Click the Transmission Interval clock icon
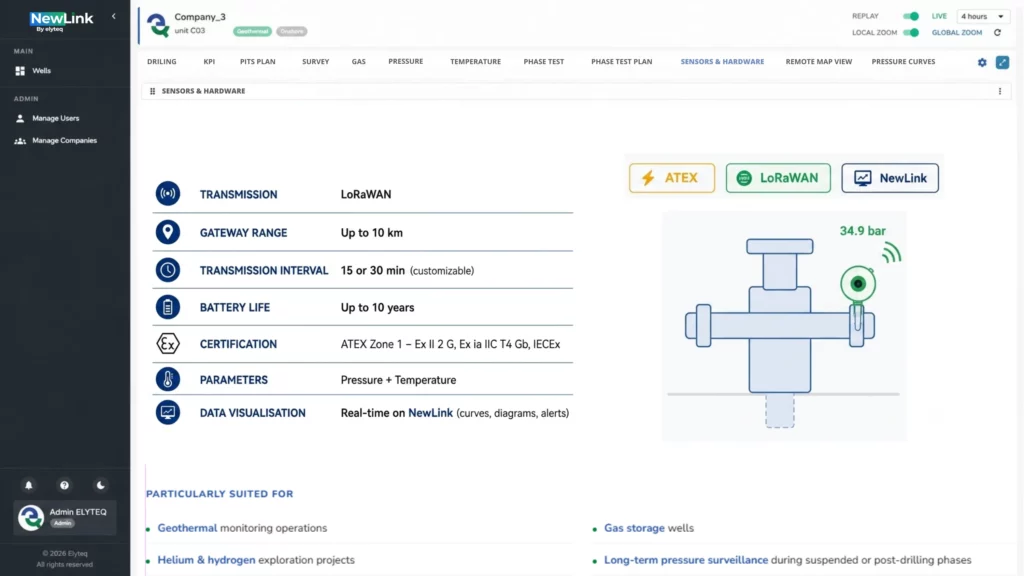The width and height of the screenshot is (1024, 576). pyautogui.click(x=168, y=270)
